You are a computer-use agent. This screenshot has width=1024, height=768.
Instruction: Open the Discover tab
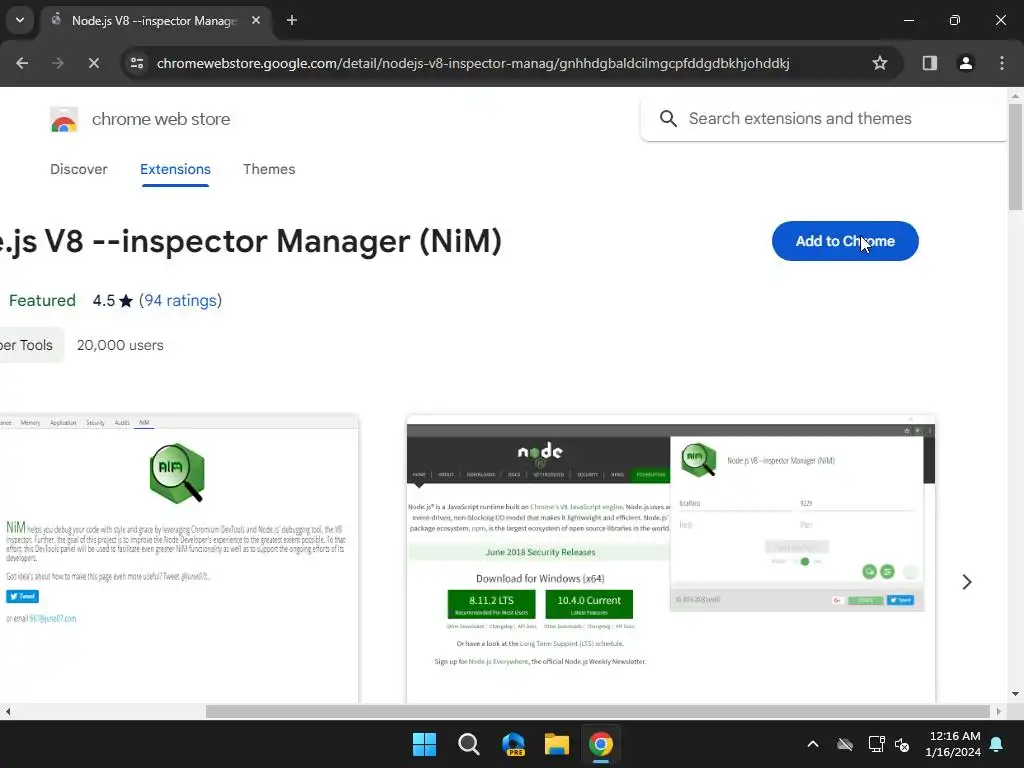pos(78,169)
